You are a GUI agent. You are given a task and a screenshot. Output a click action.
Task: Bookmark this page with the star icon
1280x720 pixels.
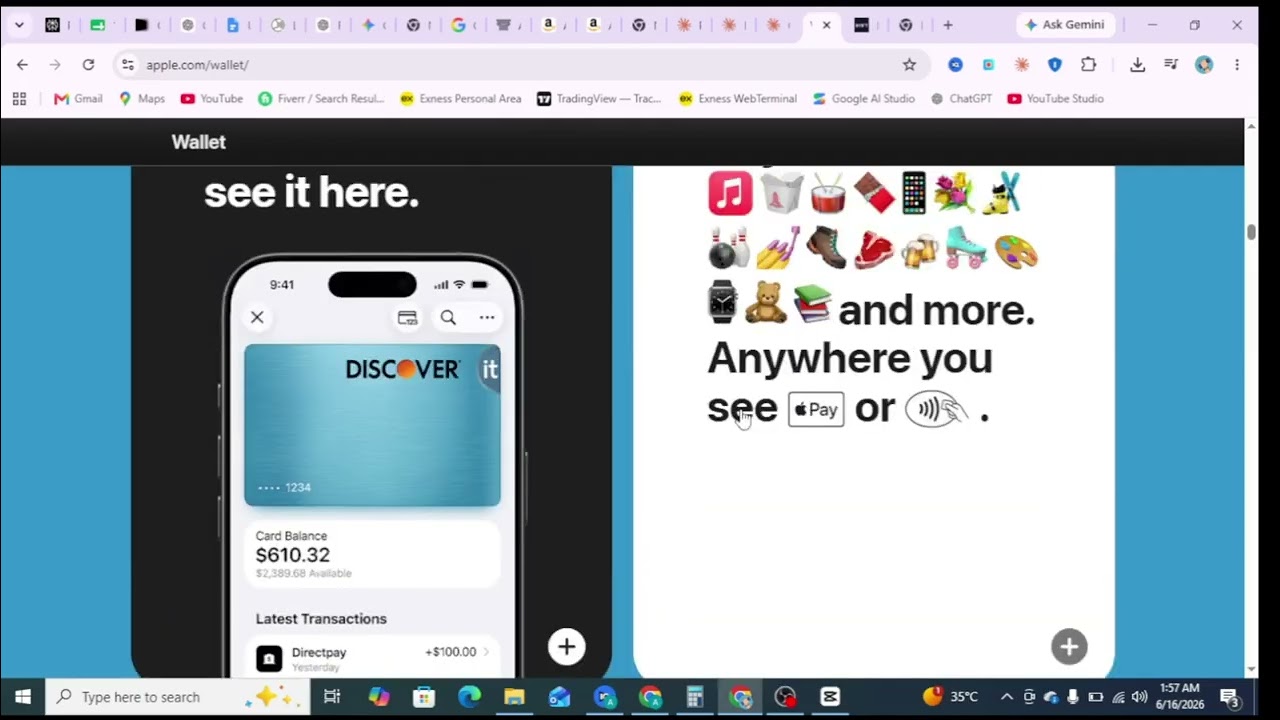point(909,64)
